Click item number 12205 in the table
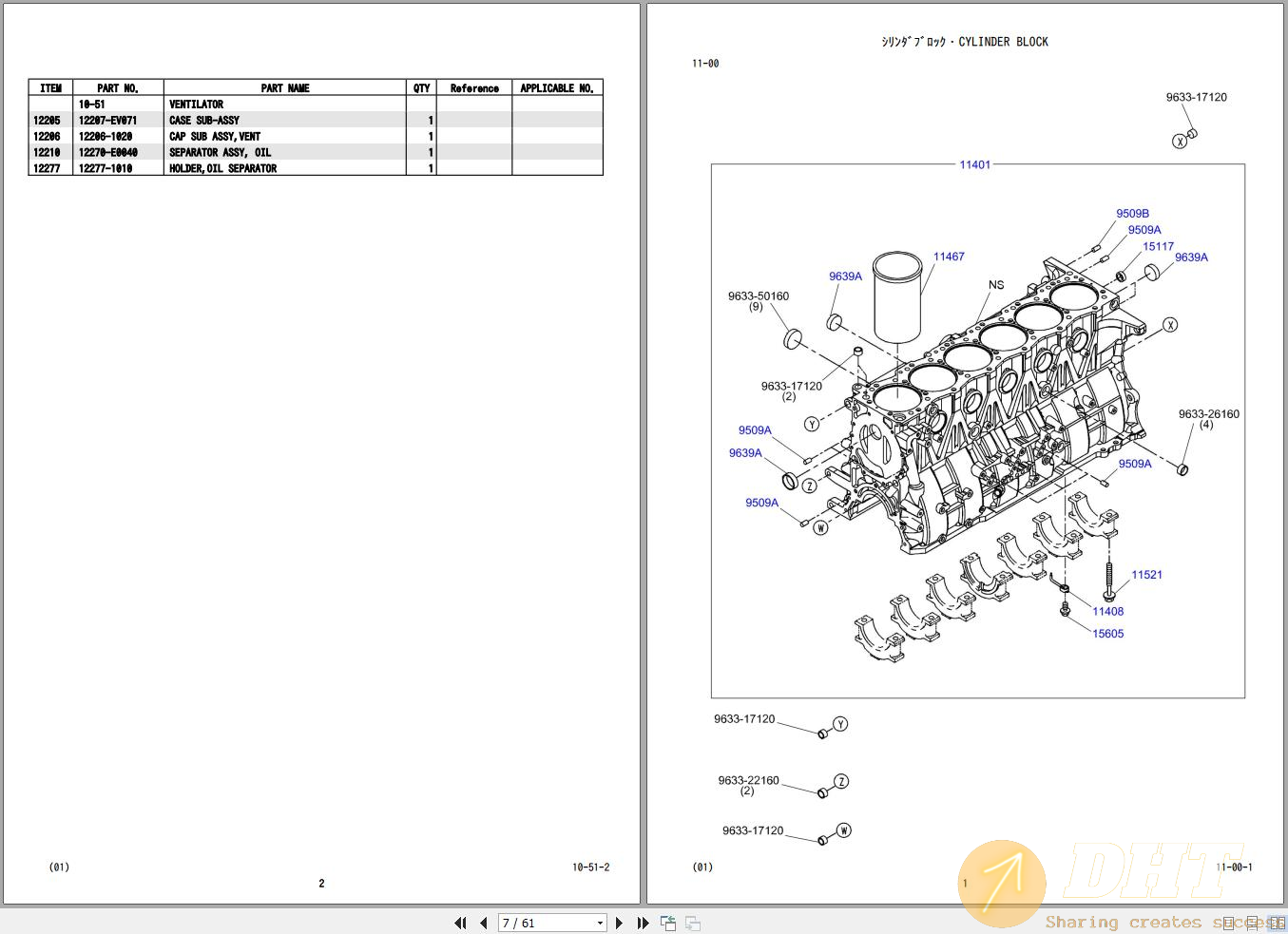1288x934 pixels. (47, 121)
